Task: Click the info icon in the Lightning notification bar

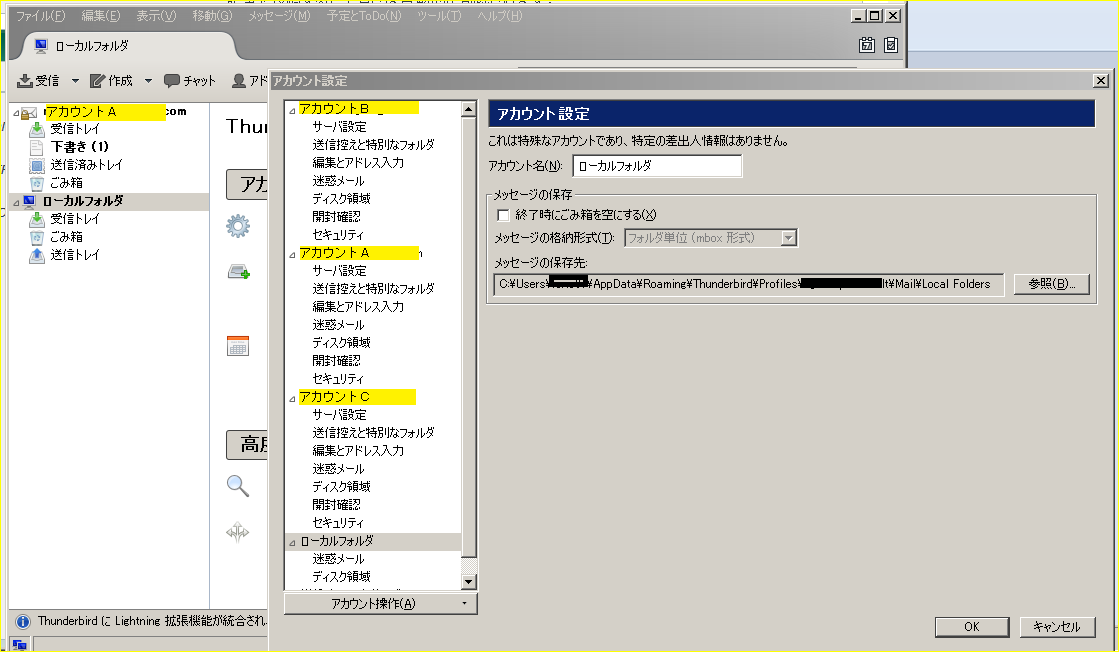Action: [x=22, y=621]
